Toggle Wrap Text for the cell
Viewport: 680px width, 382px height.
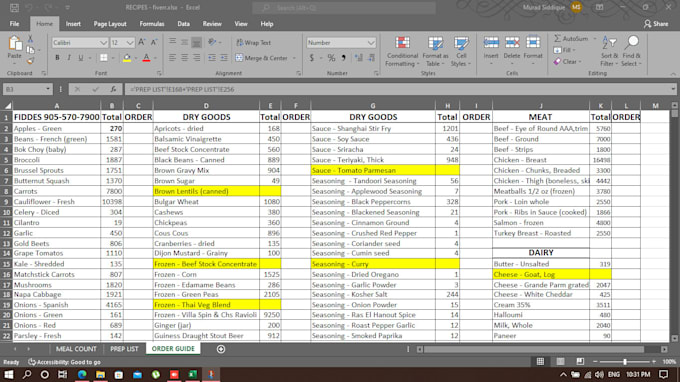pyautogui.click(x=254, y=42)
